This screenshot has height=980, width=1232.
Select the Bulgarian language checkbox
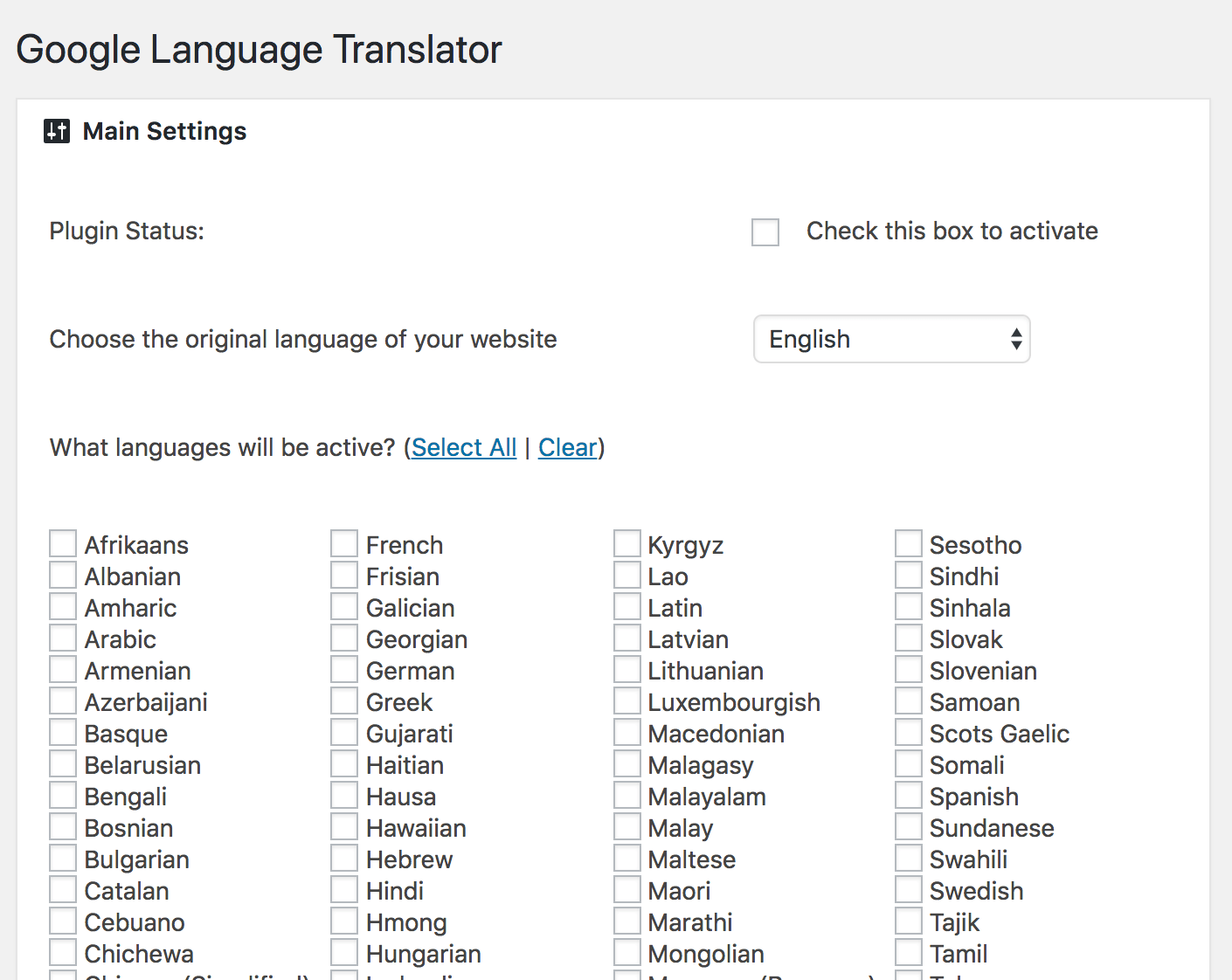click(x=63, y=858)
